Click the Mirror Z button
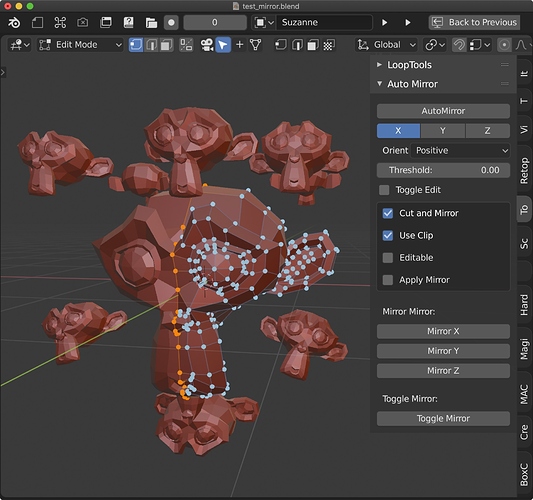This screenshot has width=533, height=500. point(443,371)
